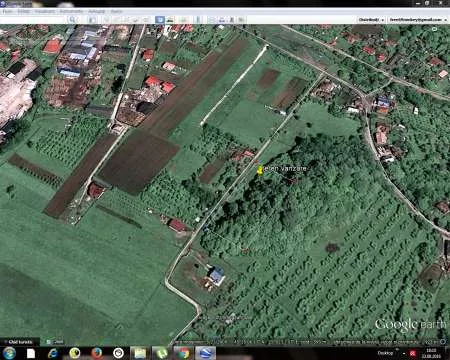
Task: Open the Windows Start orb
Action: click(9, 353)
